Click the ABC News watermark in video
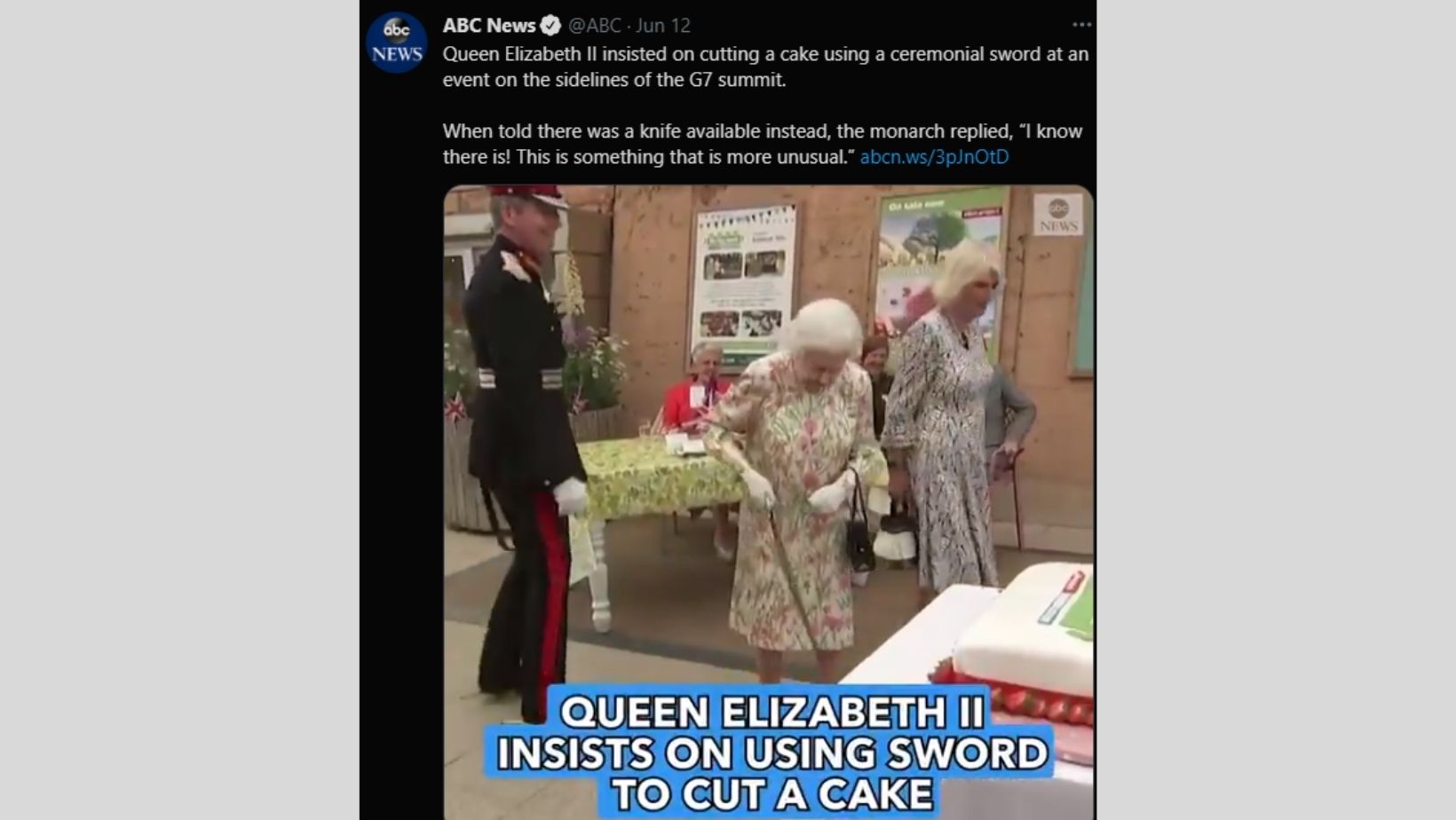This screenshot has width=1456, height=820. [x=1058, y=215]
